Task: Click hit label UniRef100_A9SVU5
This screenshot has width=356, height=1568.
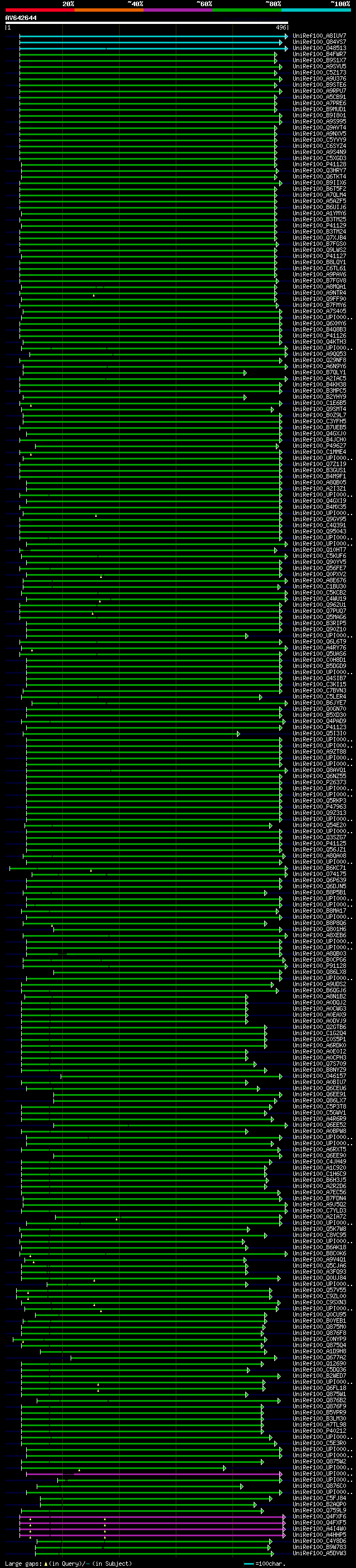Action: point(319,67)
